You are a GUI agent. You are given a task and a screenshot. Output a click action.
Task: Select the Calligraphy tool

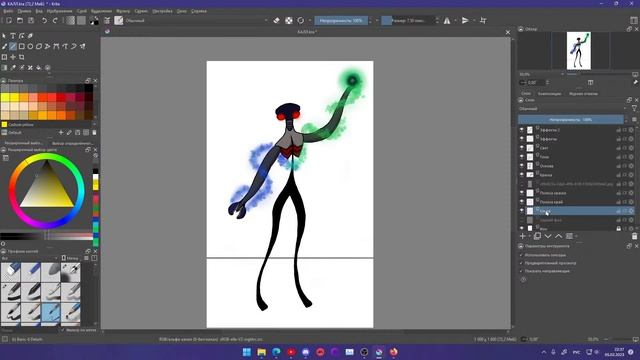(30, 36)
